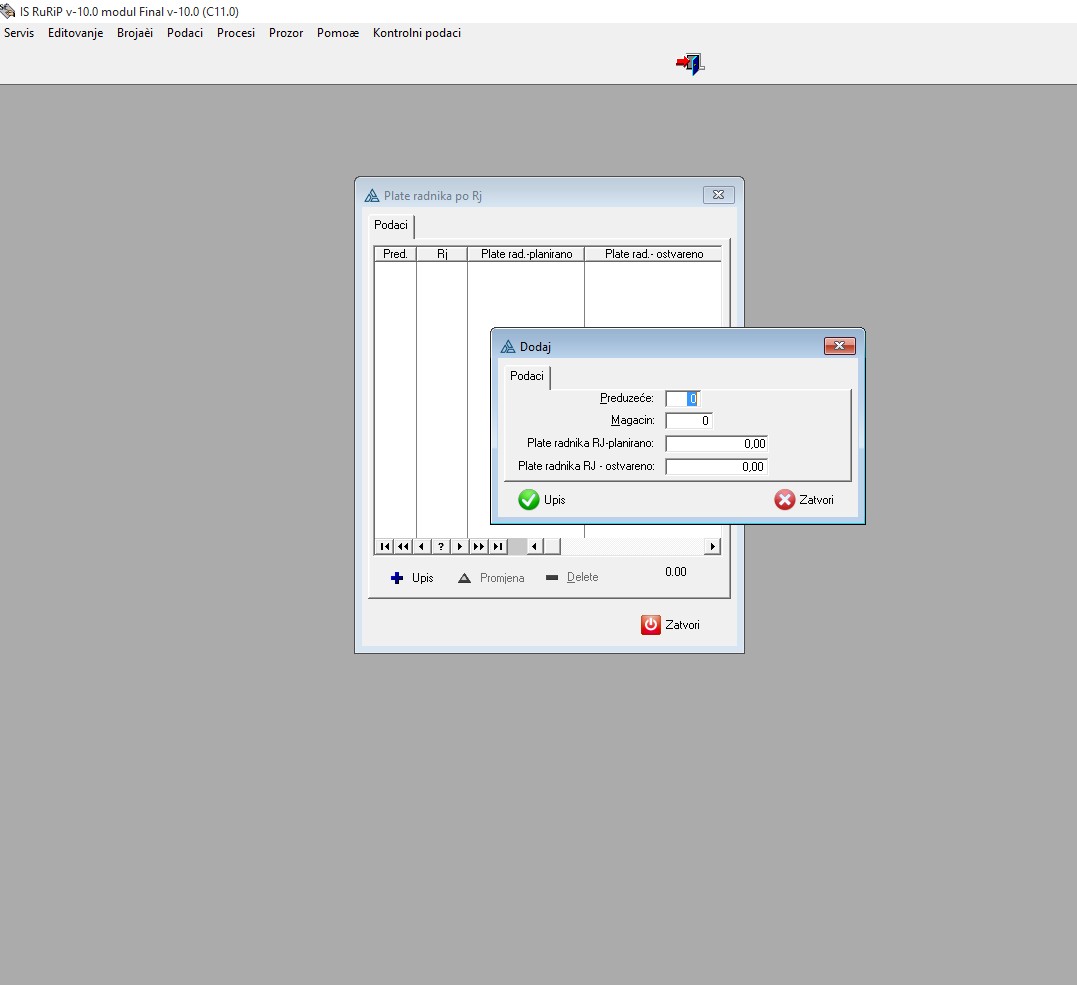1077x985 pixels.
Task: Open the Servis menu
Action: [19, 33]
